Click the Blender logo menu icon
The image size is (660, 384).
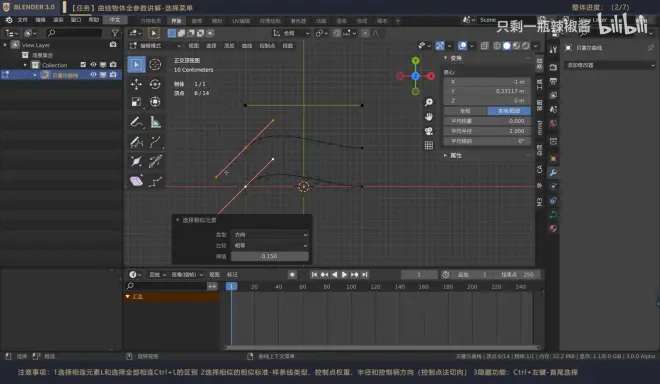pyautogui.click(x=8, y=20)
